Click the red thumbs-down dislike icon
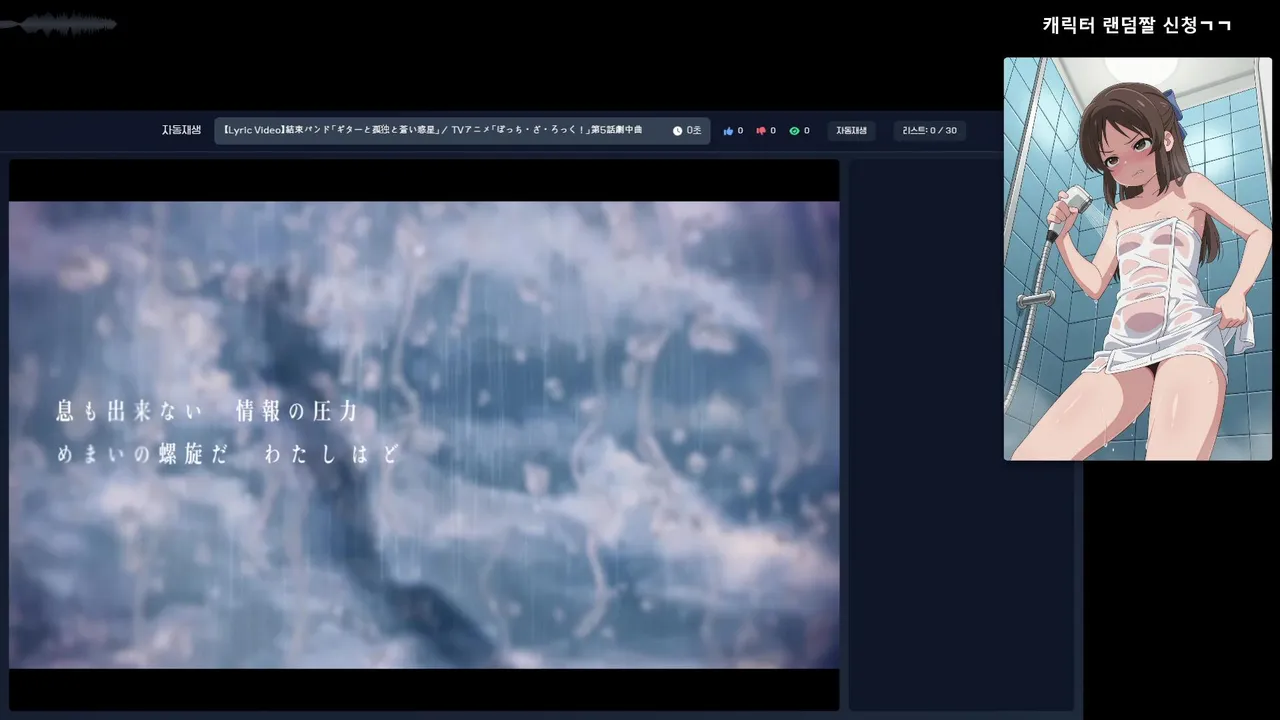 click(x=761, y=131)
